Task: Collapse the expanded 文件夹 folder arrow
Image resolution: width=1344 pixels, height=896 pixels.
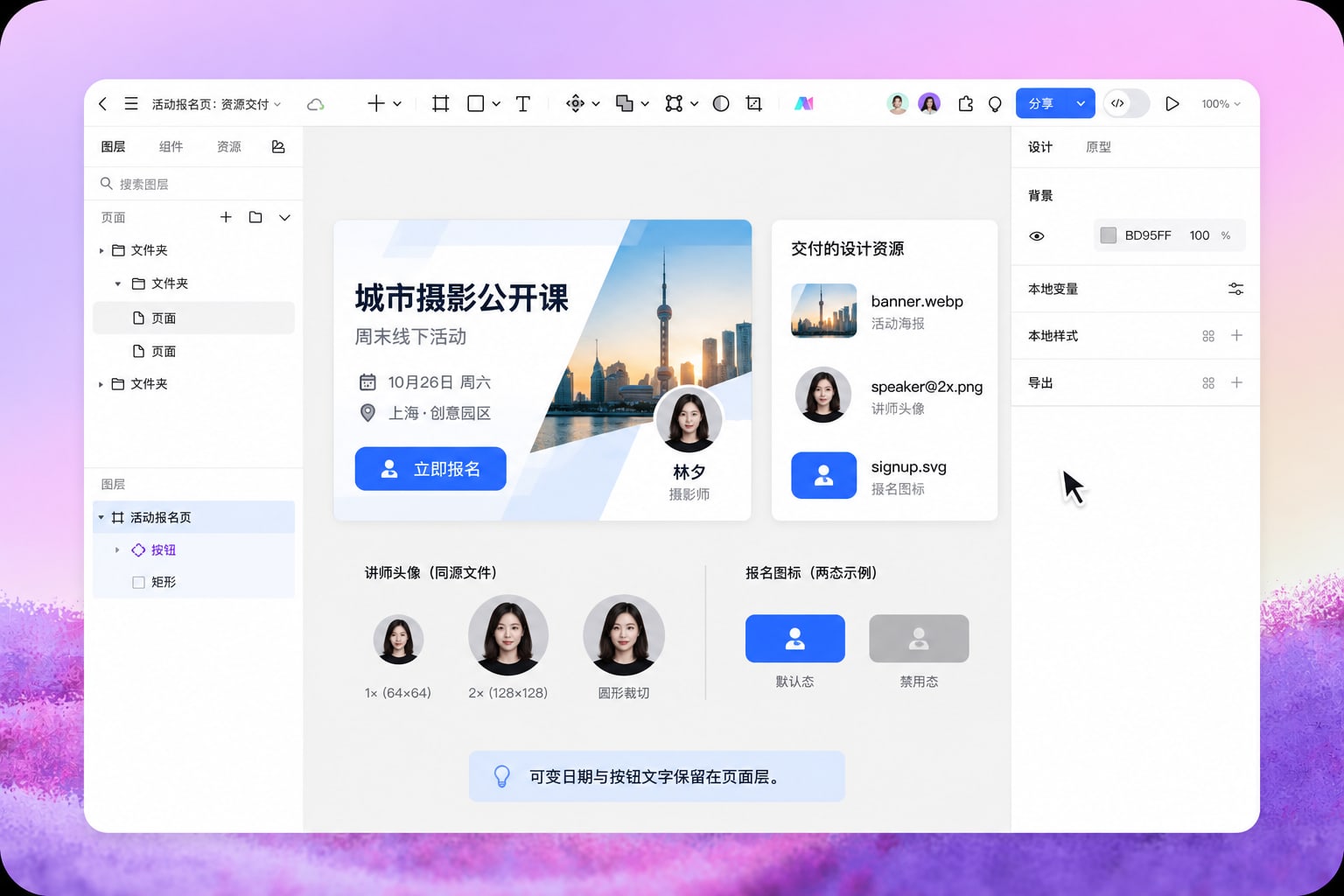Action: click(x=117, y=283)
